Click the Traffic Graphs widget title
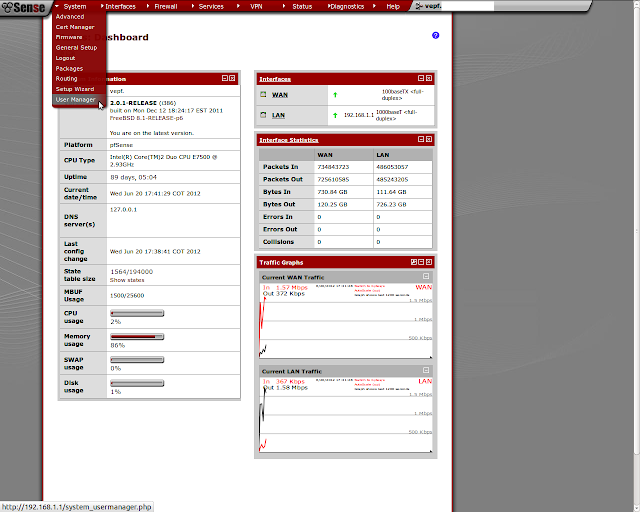This screenshot has height=512, width=640. click(x=281, y=263)
